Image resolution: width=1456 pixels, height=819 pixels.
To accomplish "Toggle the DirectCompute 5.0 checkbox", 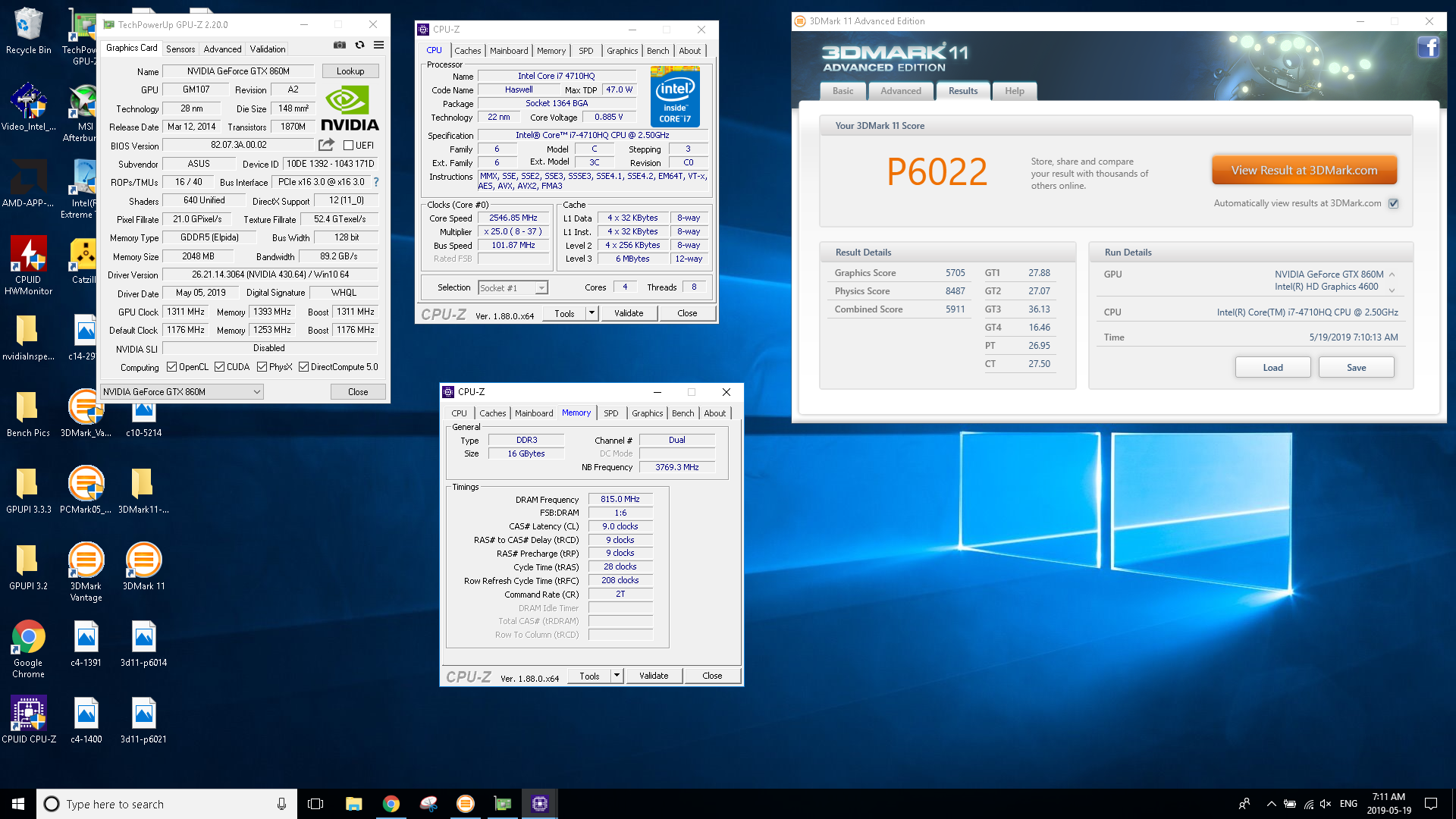I will pyautogui.click(x=303, y=367).
